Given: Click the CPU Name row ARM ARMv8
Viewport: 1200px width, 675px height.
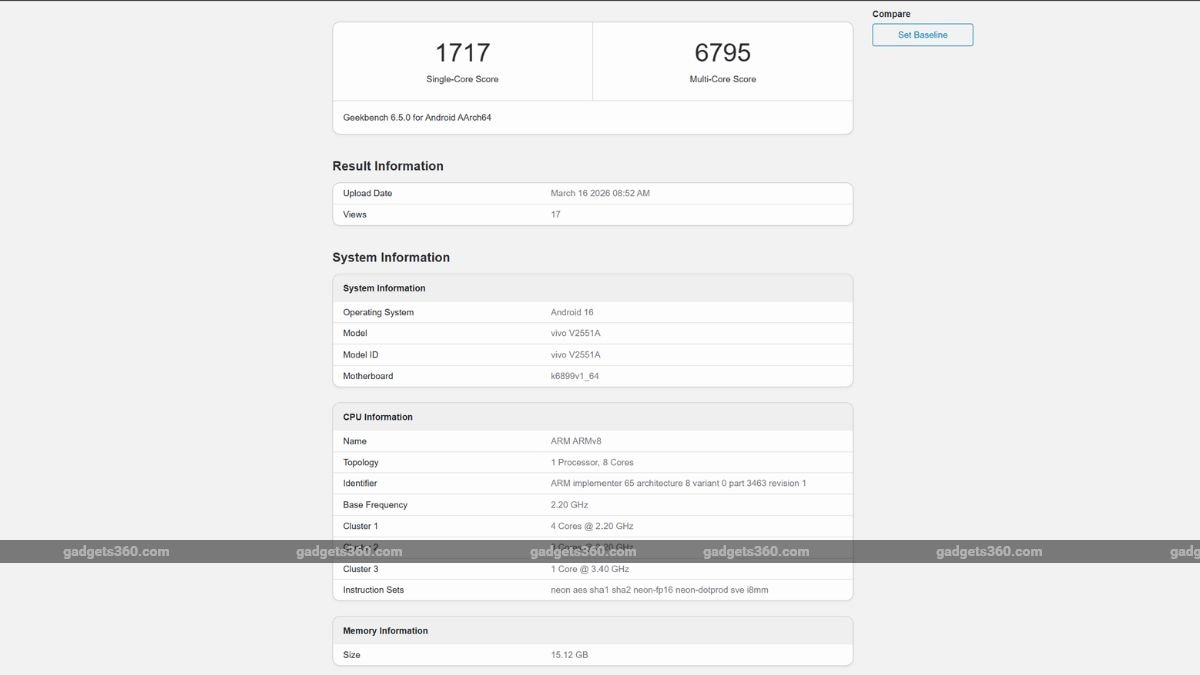Looking at the screenshot, I should click(592, 440).
